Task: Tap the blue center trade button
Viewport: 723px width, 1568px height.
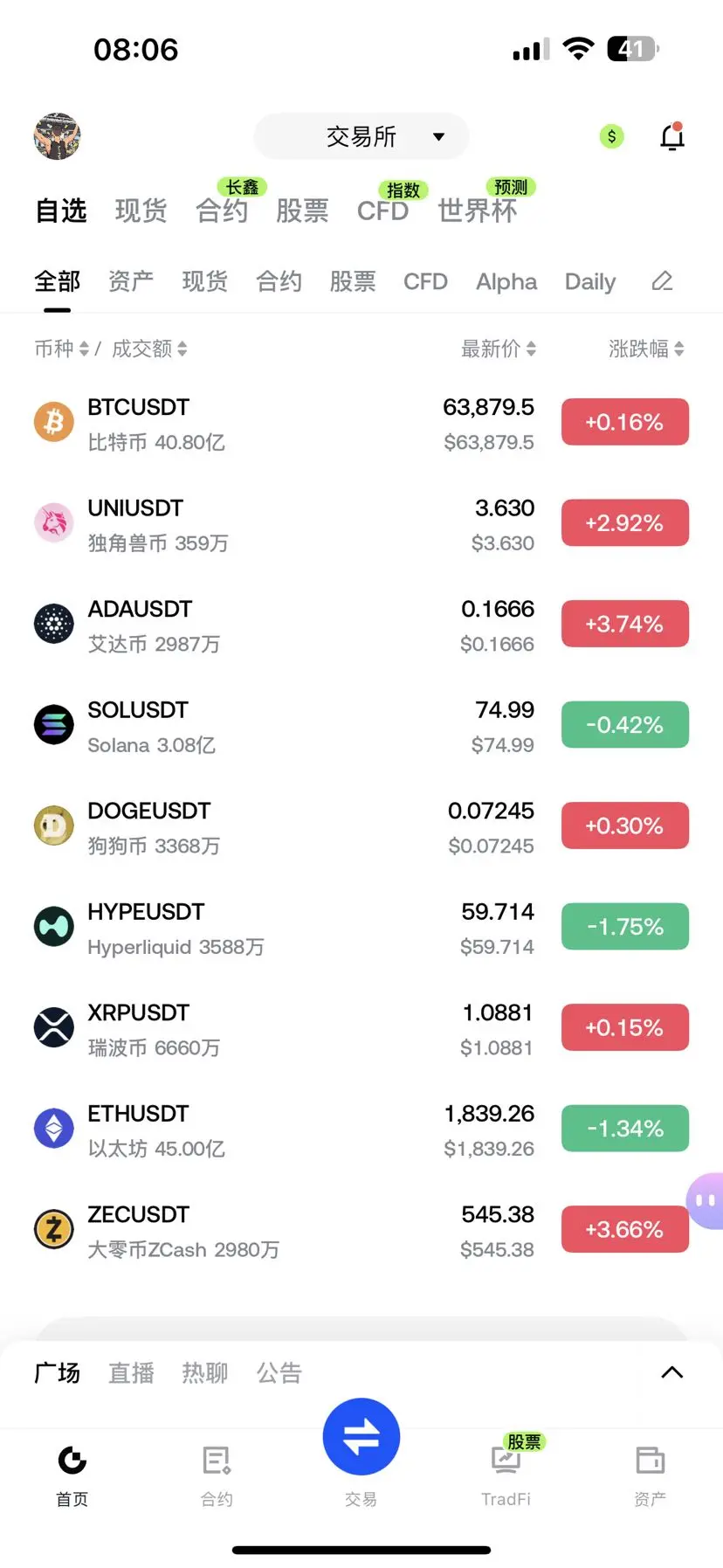Action: pyautogui.click(x=361, y=1437)
